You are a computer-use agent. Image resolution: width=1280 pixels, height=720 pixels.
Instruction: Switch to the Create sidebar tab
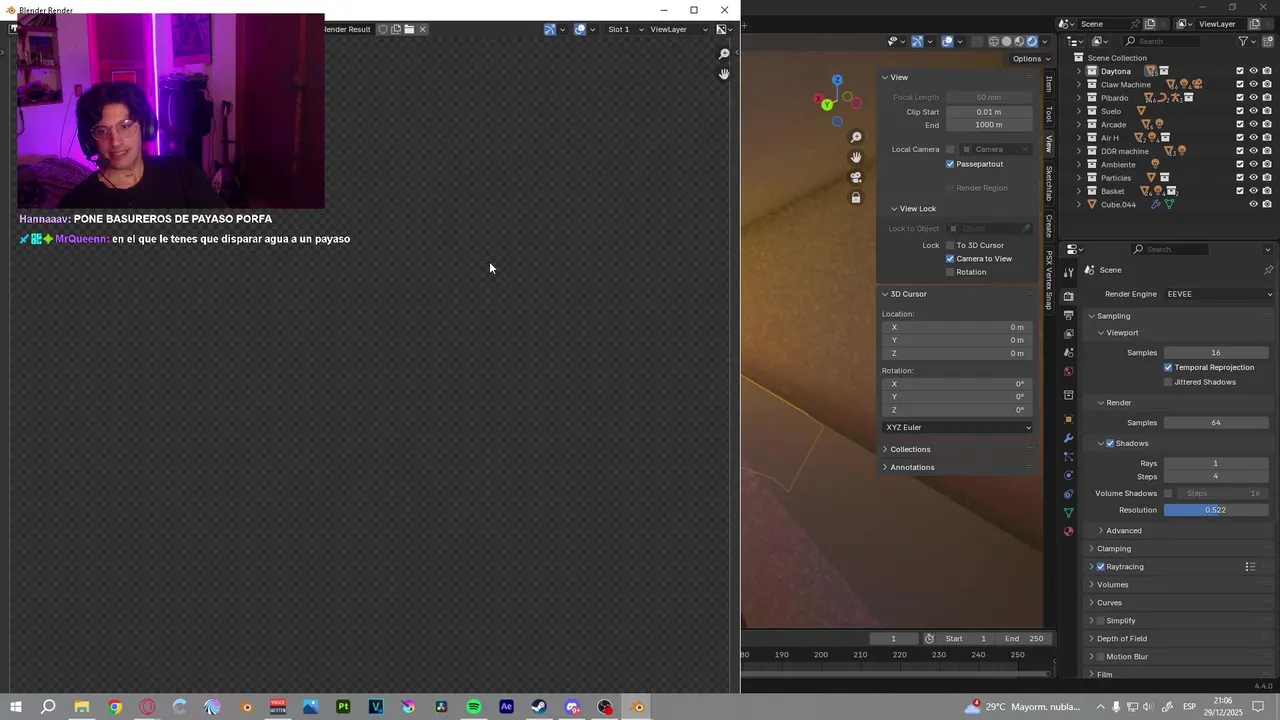[x=1049, y=226]
